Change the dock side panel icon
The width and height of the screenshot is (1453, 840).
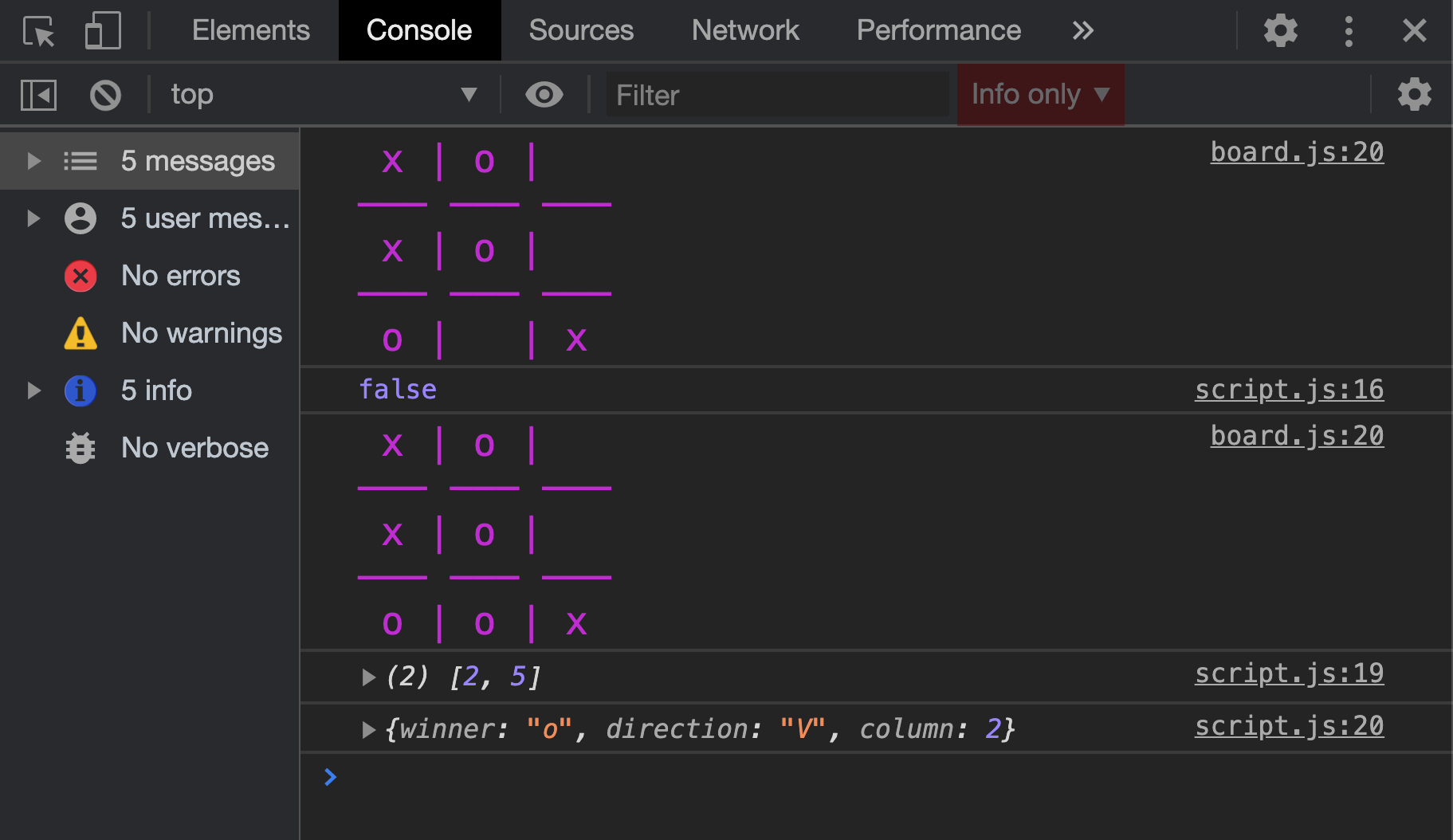tap(37, 94)
